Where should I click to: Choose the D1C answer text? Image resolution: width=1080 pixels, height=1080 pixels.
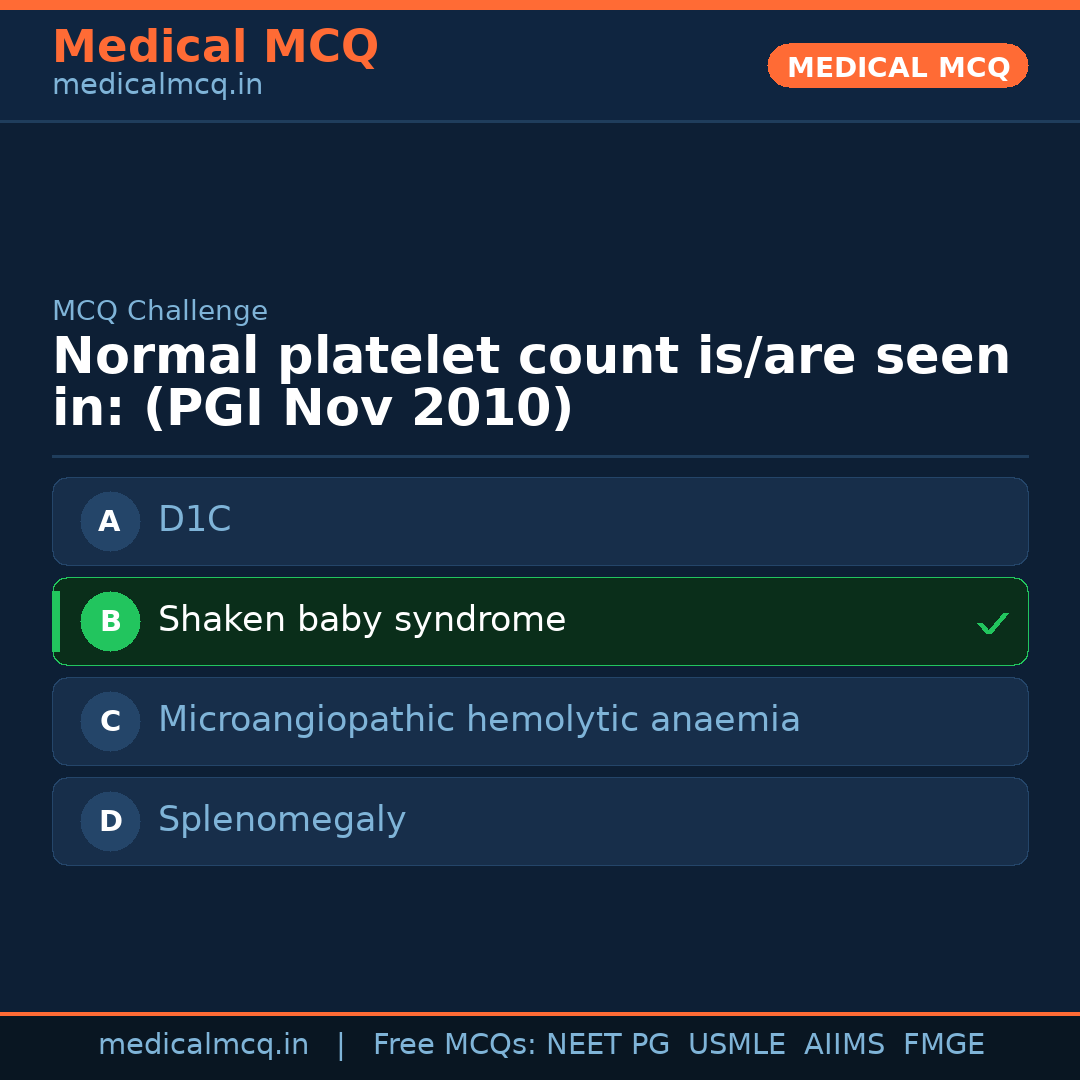pos(195,520)
